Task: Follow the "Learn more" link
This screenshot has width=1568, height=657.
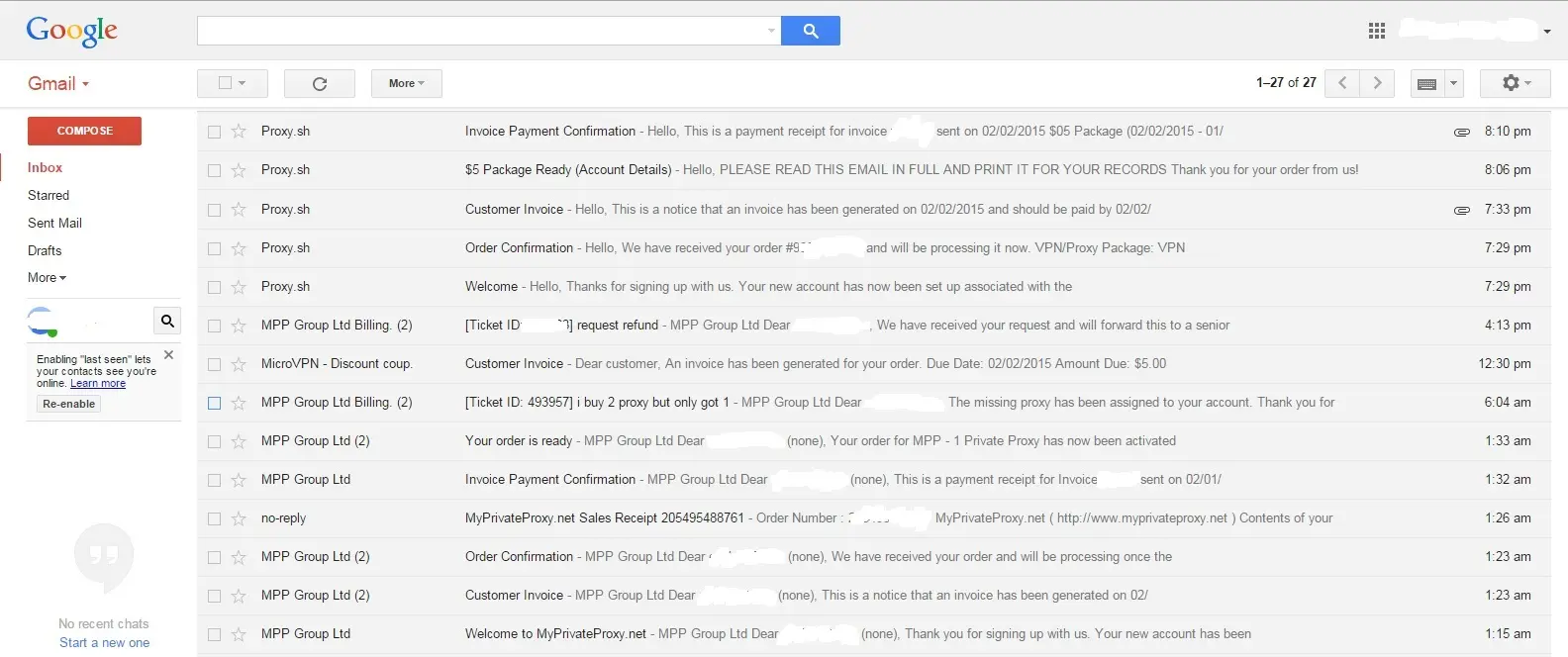Action: pos(98,384)
